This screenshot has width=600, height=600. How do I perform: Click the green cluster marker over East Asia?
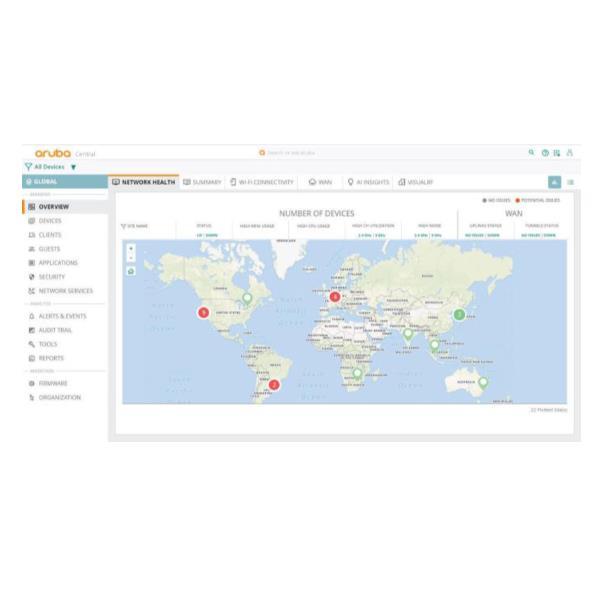click(459, 315)
